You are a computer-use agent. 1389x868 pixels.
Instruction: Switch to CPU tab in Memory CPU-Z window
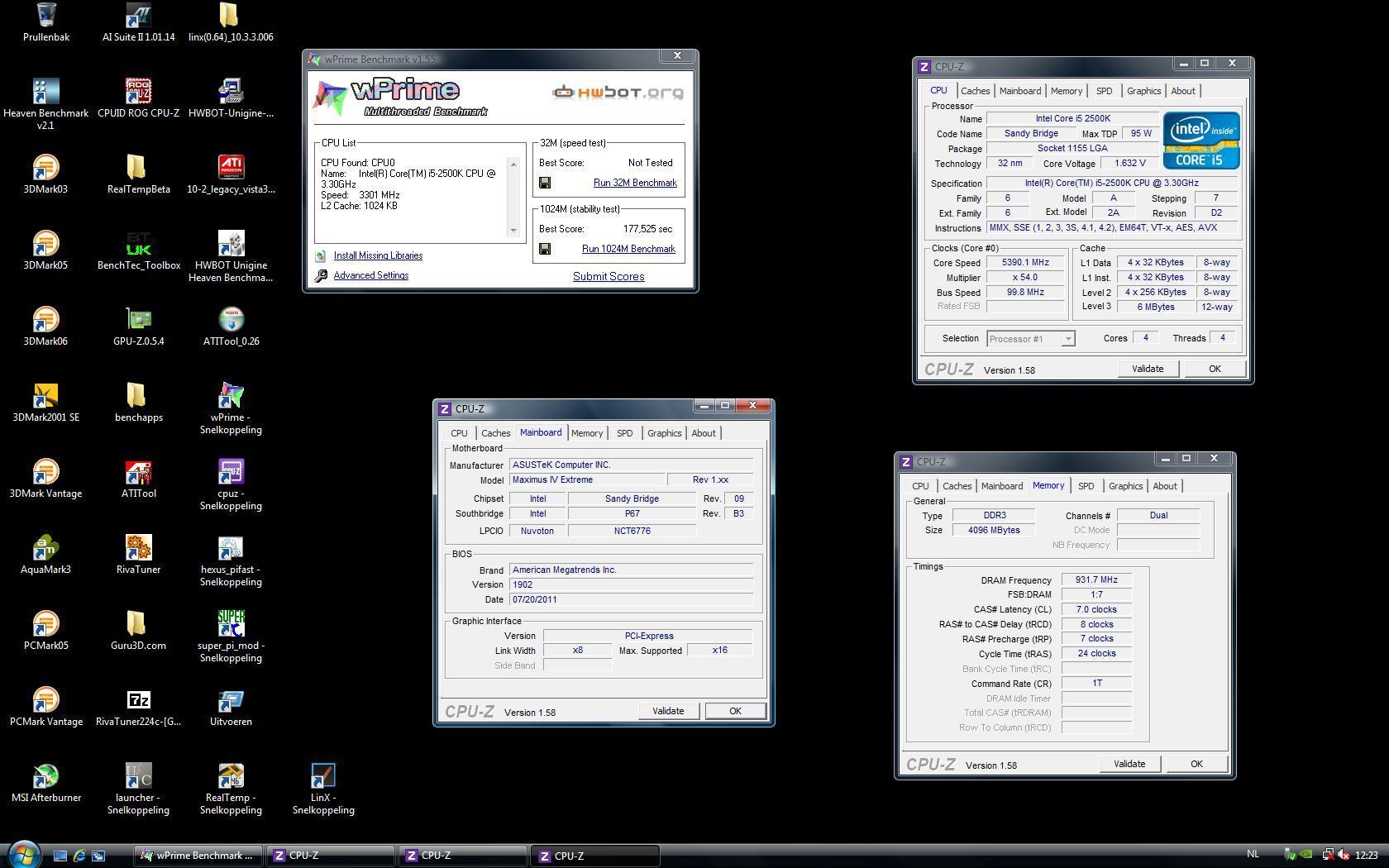(x=920, y=486)
